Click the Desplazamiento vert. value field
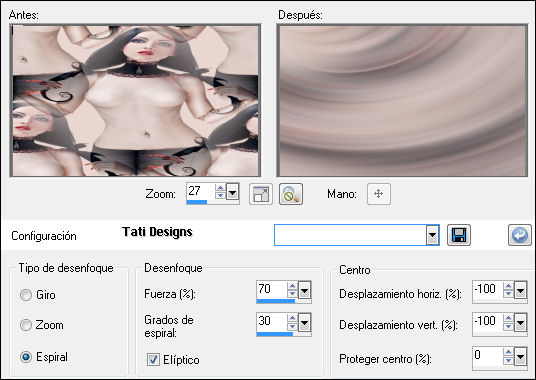 point(487,321)
